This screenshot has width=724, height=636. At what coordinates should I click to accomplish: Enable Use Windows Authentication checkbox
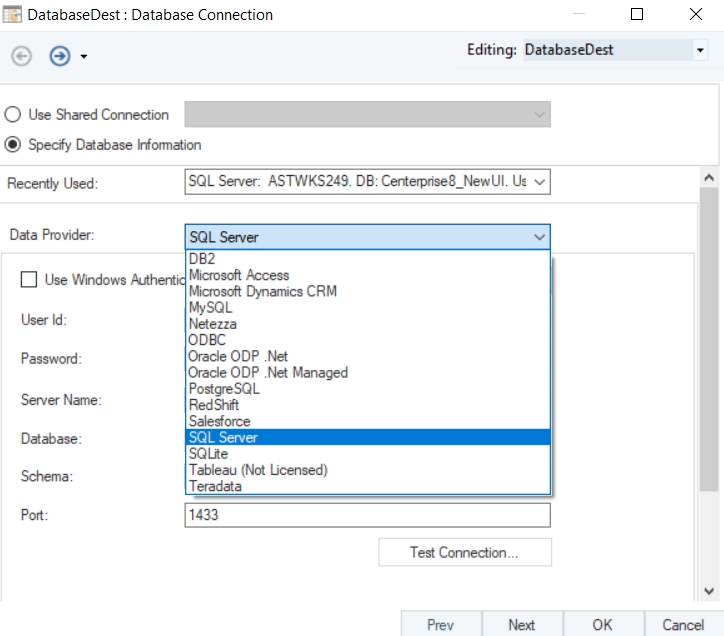pyautogui.click(x=29, y=280)
